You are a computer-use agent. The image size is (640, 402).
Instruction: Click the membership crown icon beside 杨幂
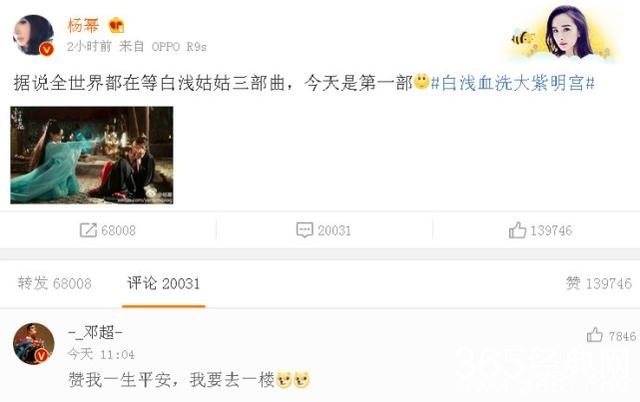coord(117,26)
